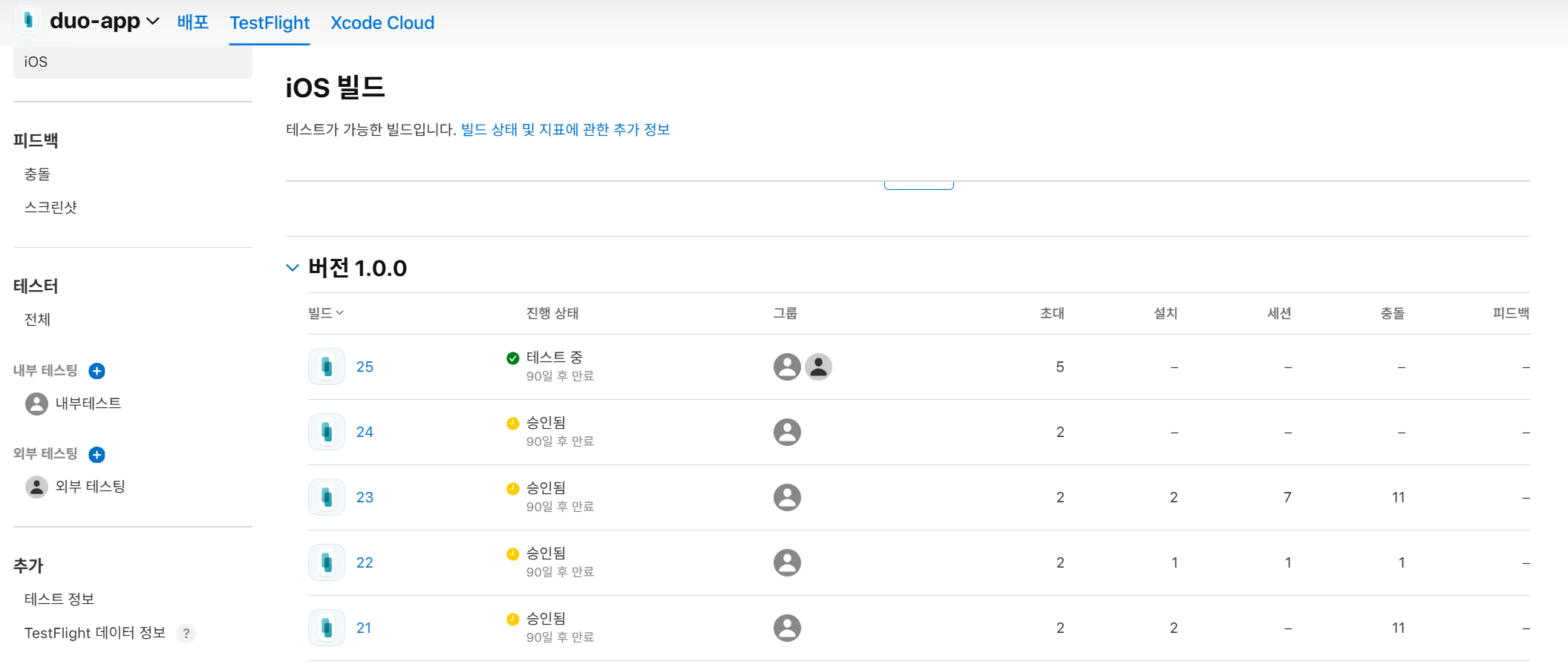Collapse the 버전 1.0.0 section
Screen dimensions: 1568x667
(x=293, y=268)
